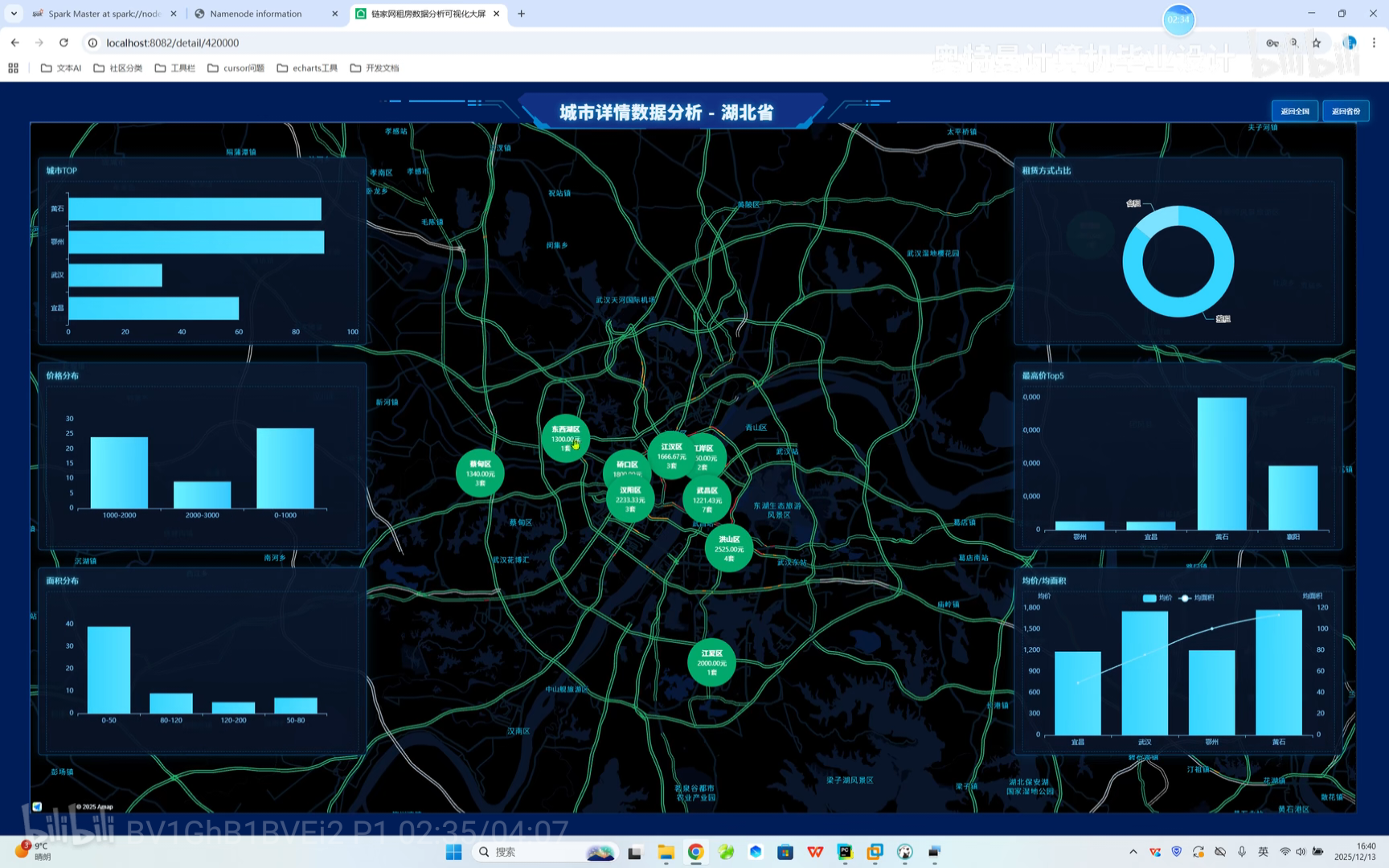Select the 东西湖区 map marker
This screenshot has height=868, width=1389.
click(565, 438)
